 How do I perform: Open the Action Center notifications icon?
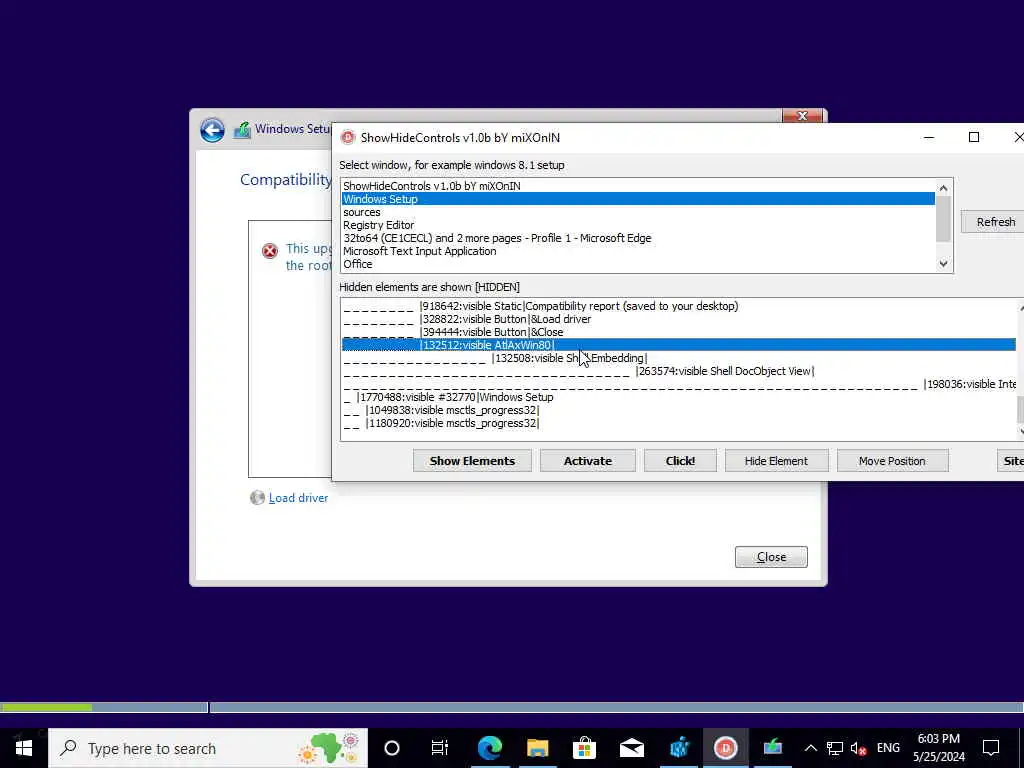click(991, 748)
